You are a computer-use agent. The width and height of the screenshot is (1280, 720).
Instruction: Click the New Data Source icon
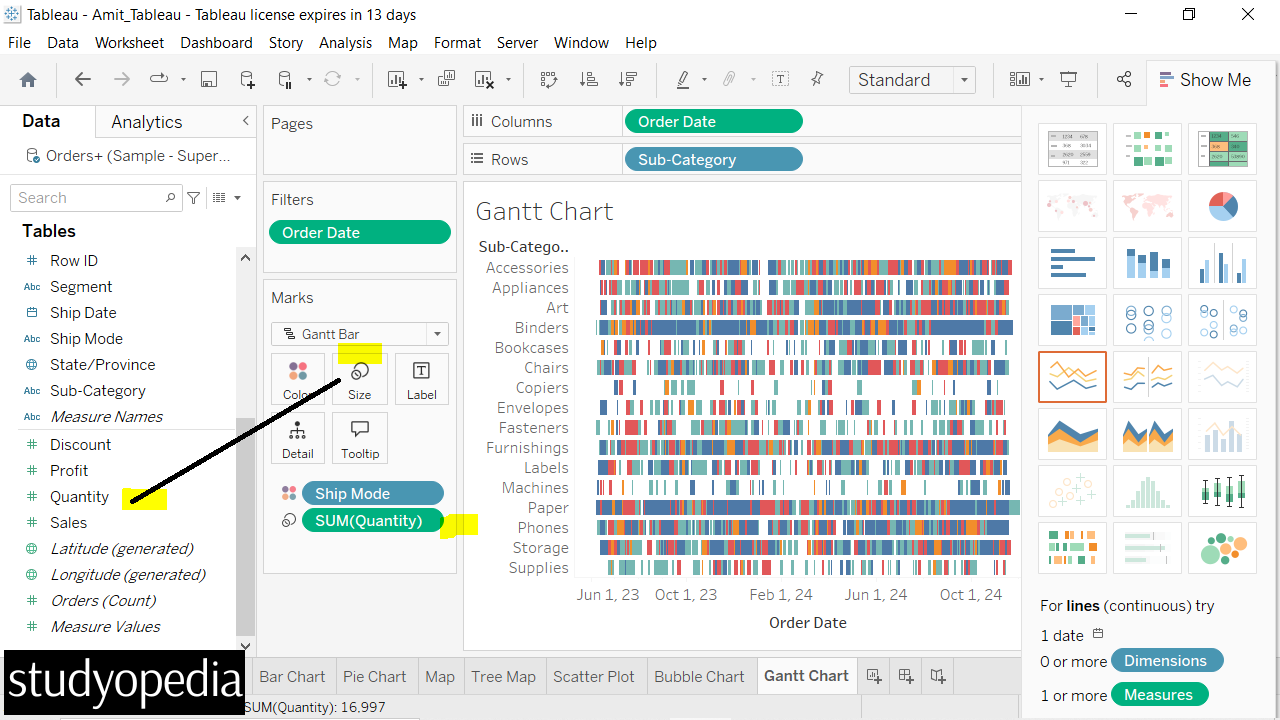pyautogui.click(x=247, y=80)
